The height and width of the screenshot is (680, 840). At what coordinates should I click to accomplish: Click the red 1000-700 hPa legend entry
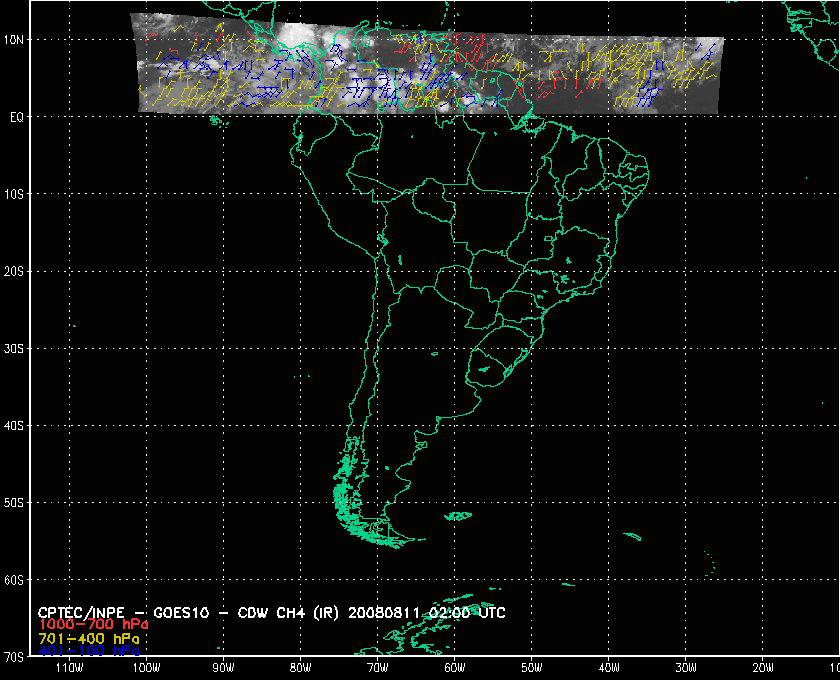pyautogui.click(x=93, y=625)
